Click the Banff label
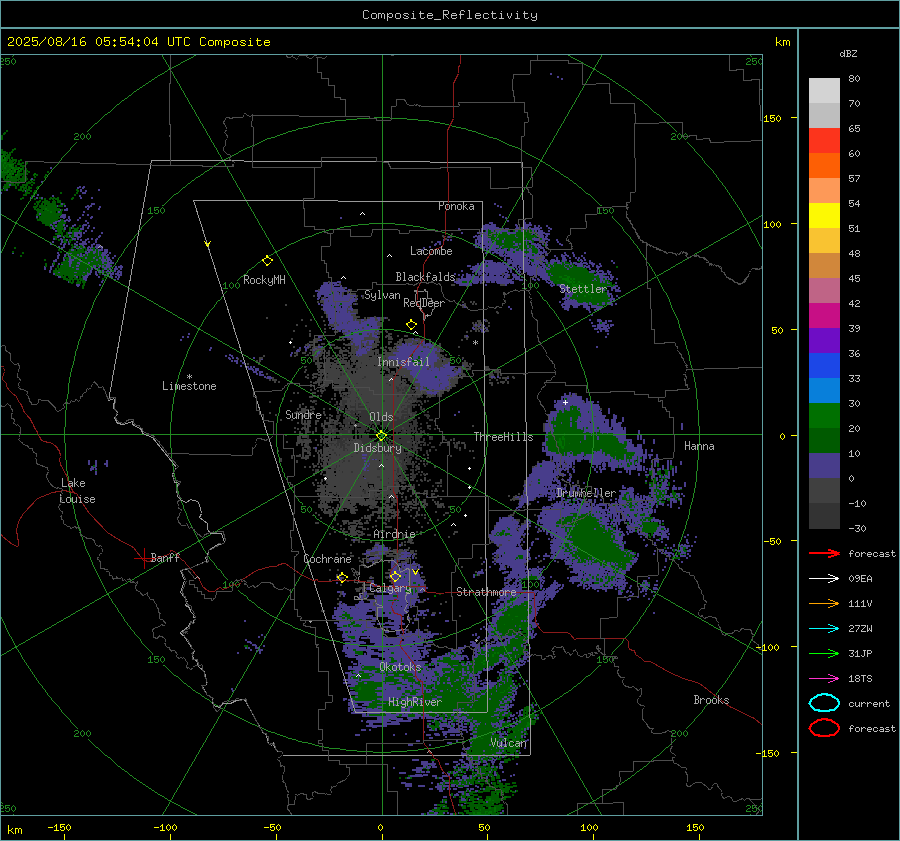900x841 pixels. pyautogui.click(x=165, y=557)
